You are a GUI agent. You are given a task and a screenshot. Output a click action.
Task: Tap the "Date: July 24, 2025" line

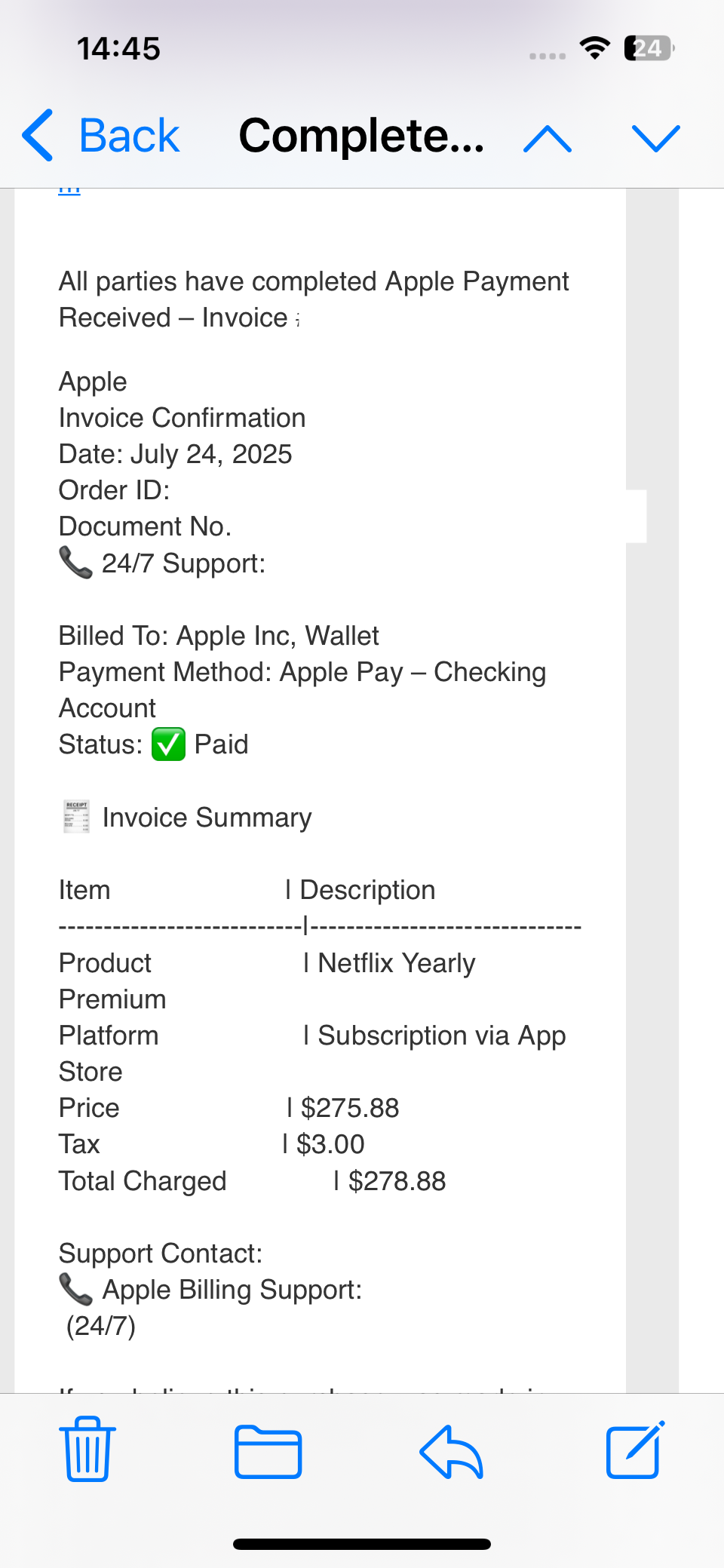click(176, 454)
